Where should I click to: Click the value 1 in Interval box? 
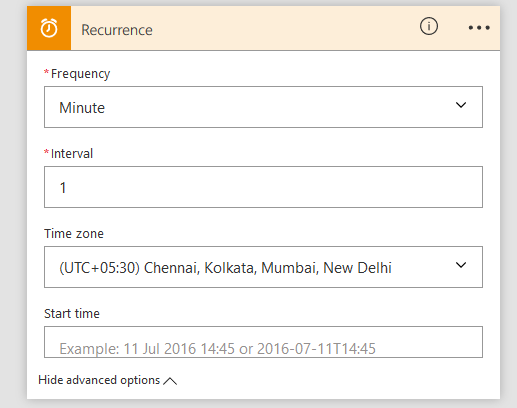(x=63, y=188)
